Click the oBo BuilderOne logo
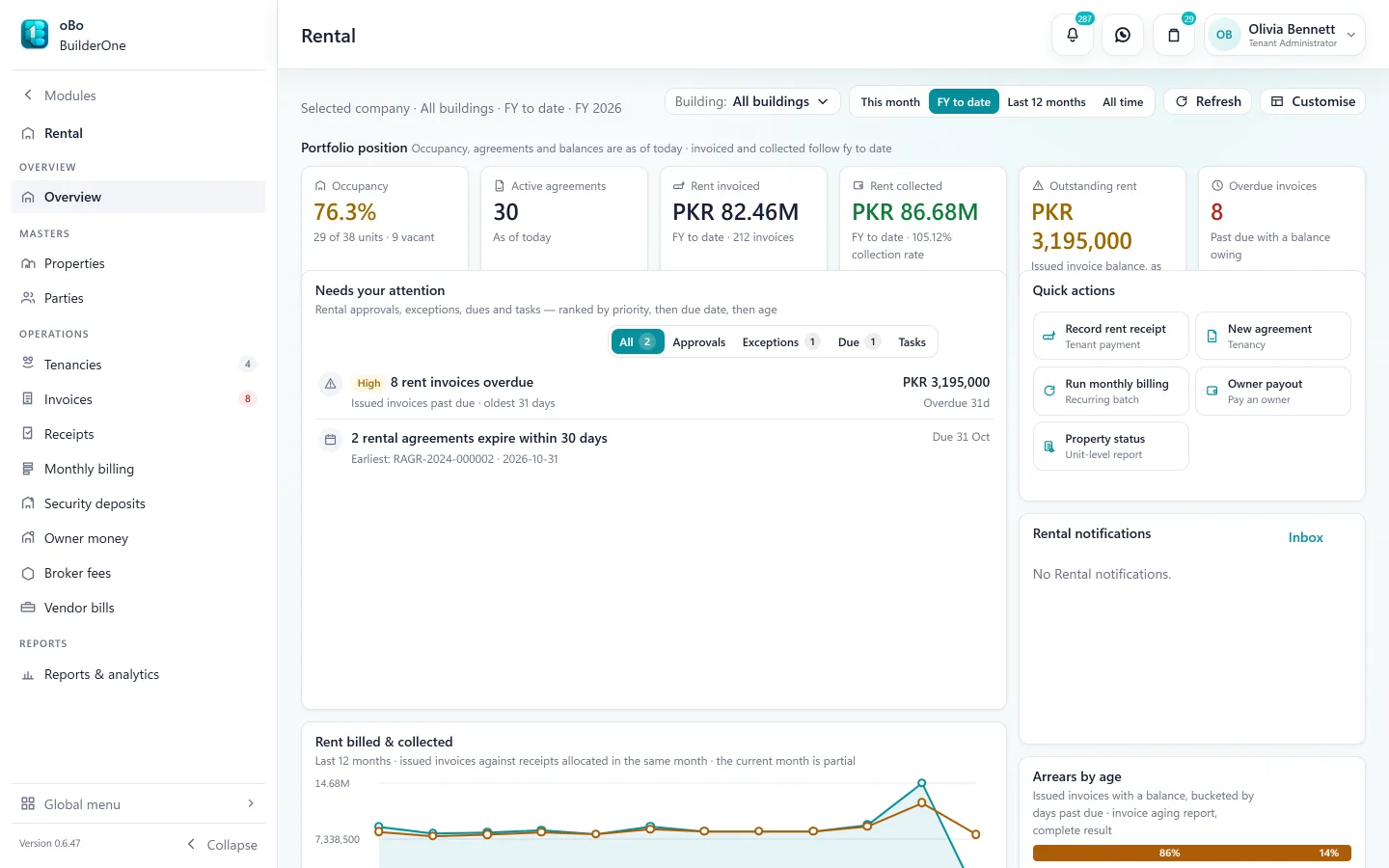The image size is (1389, 868). tap(35, 35)
